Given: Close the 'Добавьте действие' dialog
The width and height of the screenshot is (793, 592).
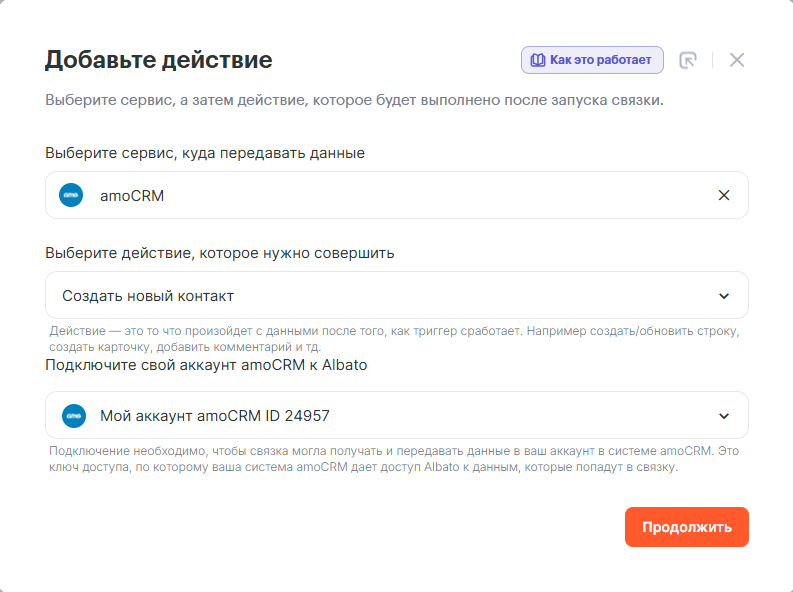Looking at the screenshot, I should [x=737, y=60].
